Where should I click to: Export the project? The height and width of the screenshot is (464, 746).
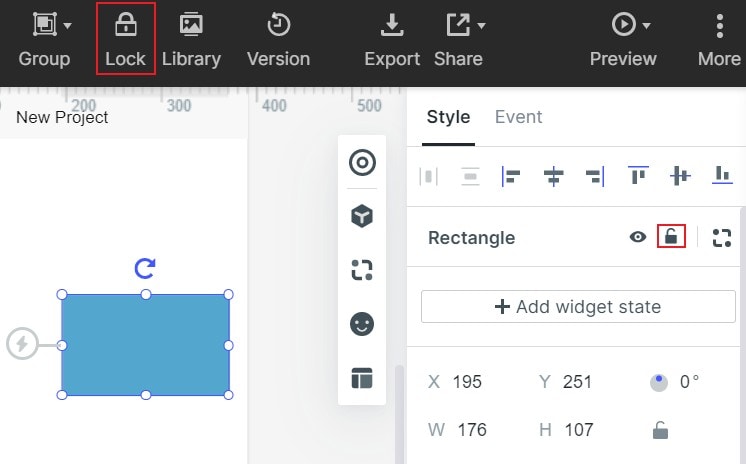click(392, 39)
